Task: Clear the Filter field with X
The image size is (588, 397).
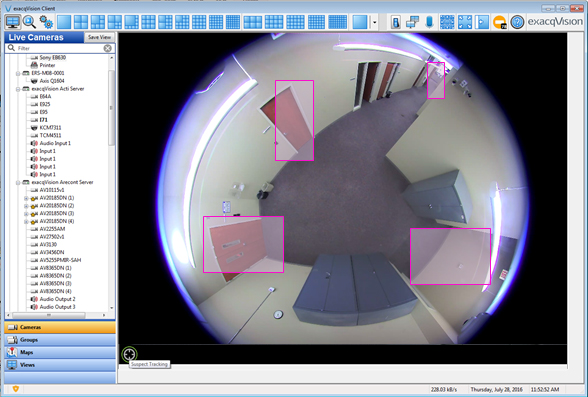Action: click(108, 48)
